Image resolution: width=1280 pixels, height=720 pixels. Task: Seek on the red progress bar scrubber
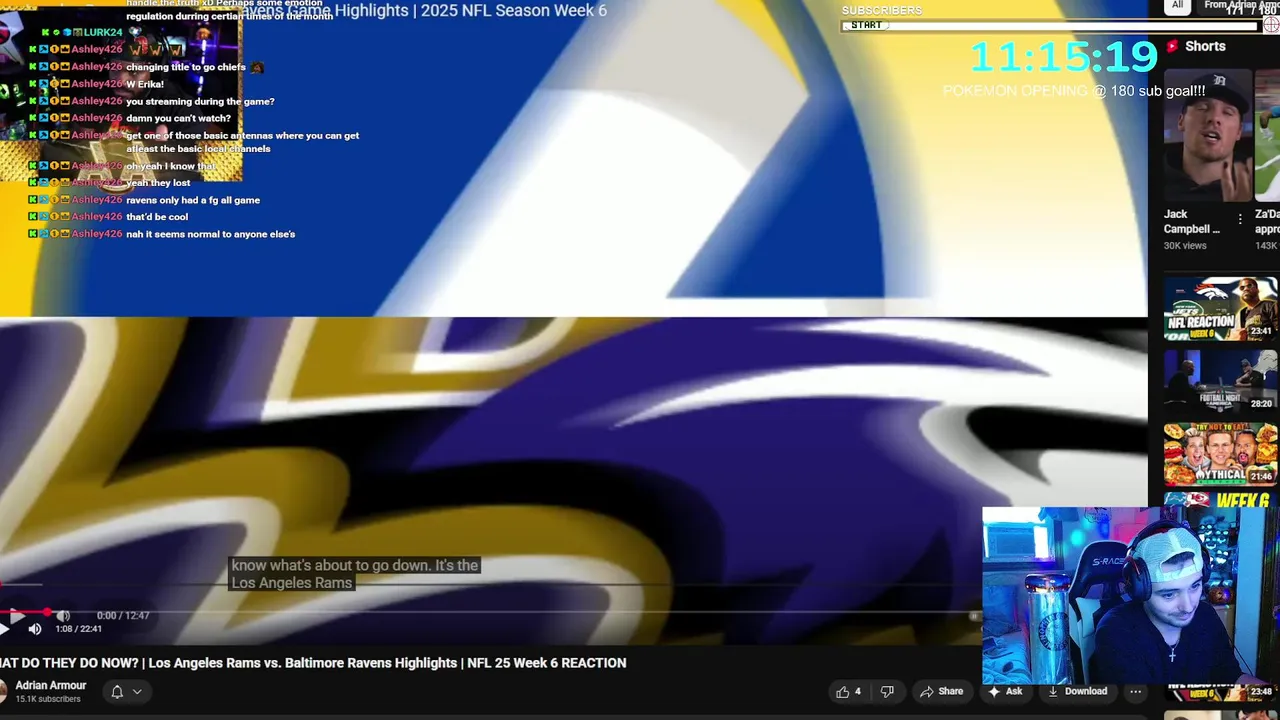tap(47, 611)
